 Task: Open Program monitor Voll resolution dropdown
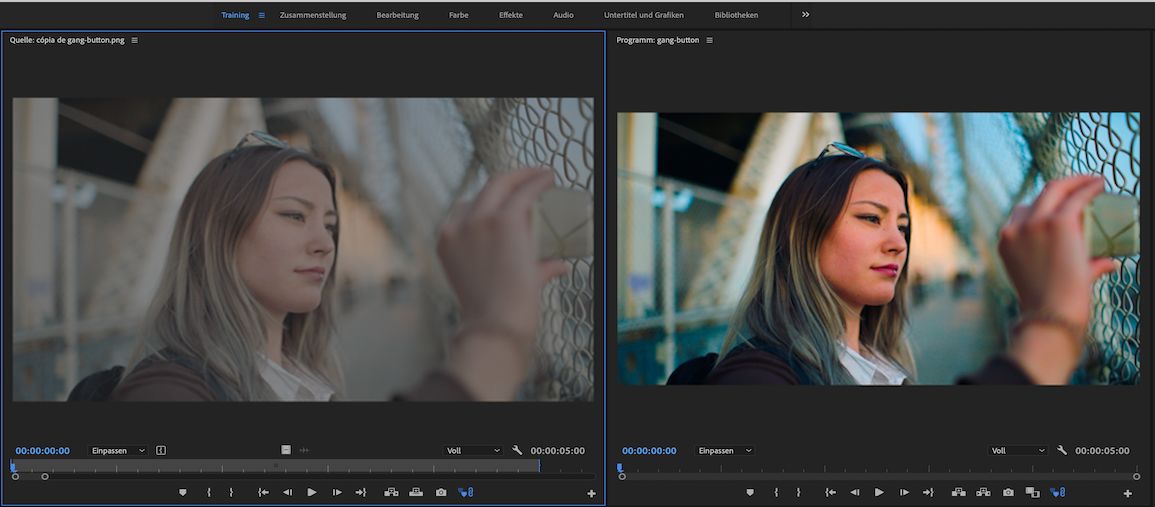point(1017,450)
